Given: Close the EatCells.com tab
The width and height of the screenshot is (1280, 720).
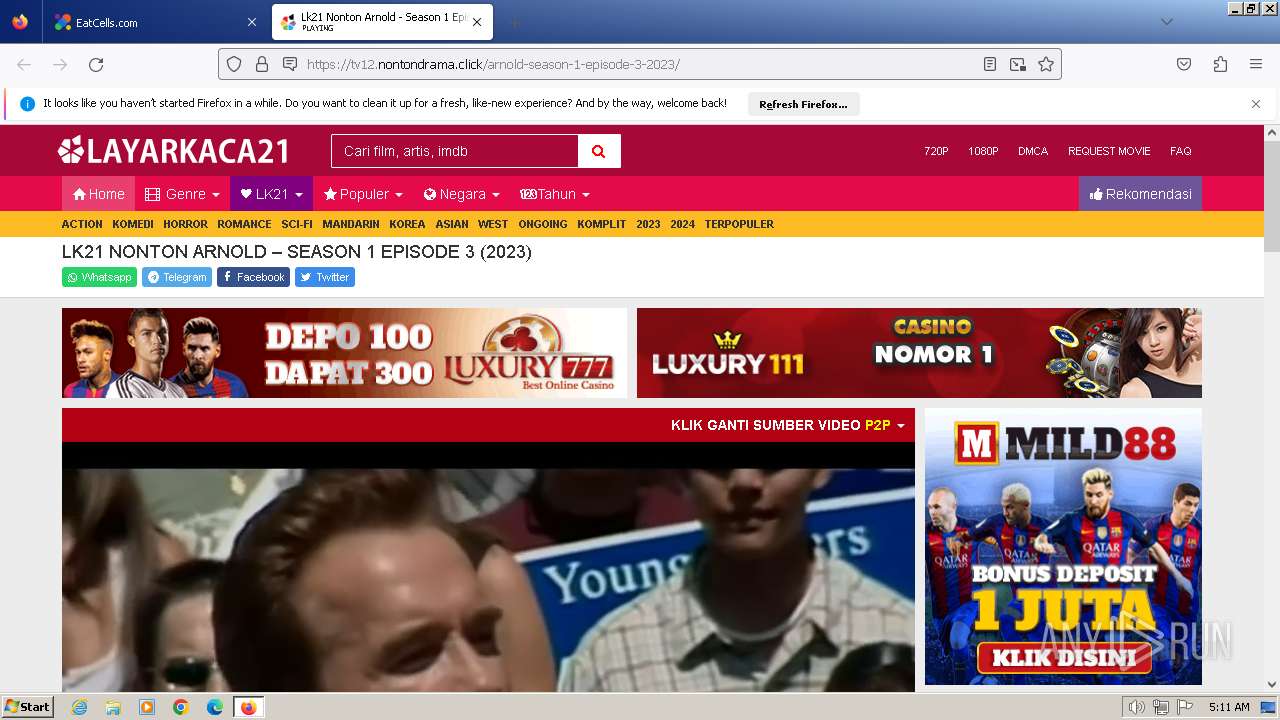Looking at the screenshot, I should pyautogui.click(x=251, y=22).
